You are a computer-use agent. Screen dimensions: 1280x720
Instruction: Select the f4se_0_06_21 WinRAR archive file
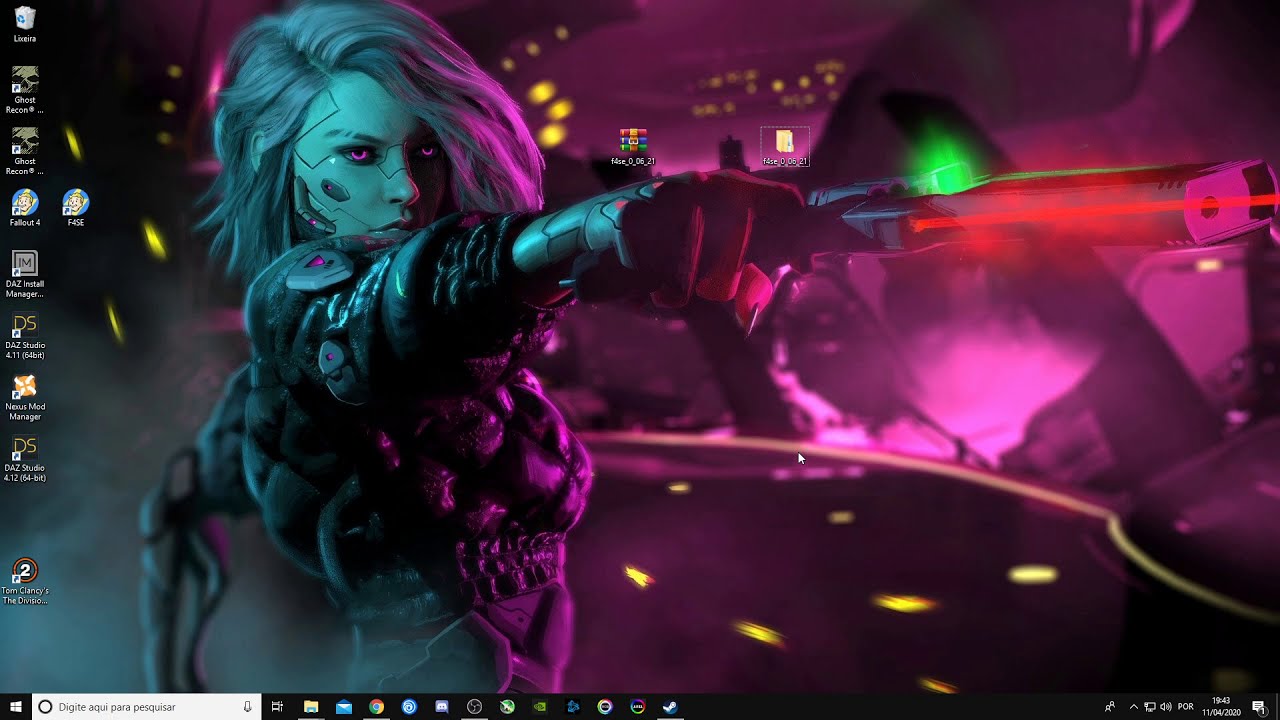click(633, 147)
